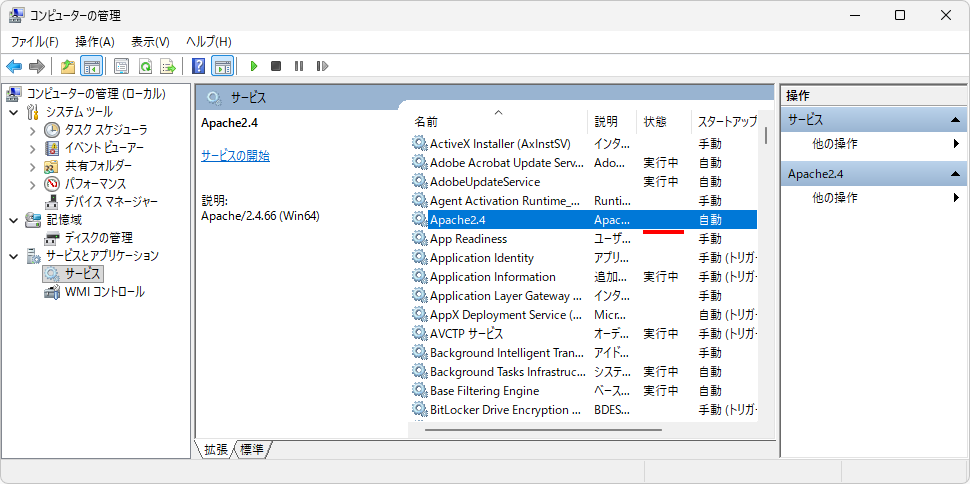This screenshot has height=484, width=970.
Task: Select the Background Intelligent Transfer service
Action: pos(583,353)
